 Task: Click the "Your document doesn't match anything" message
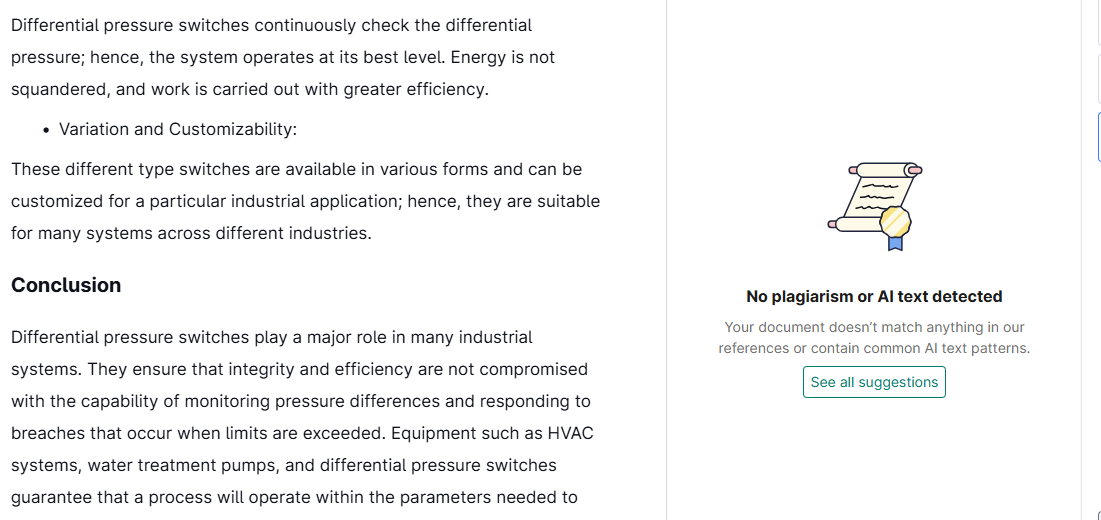click(x=874, y=338)
